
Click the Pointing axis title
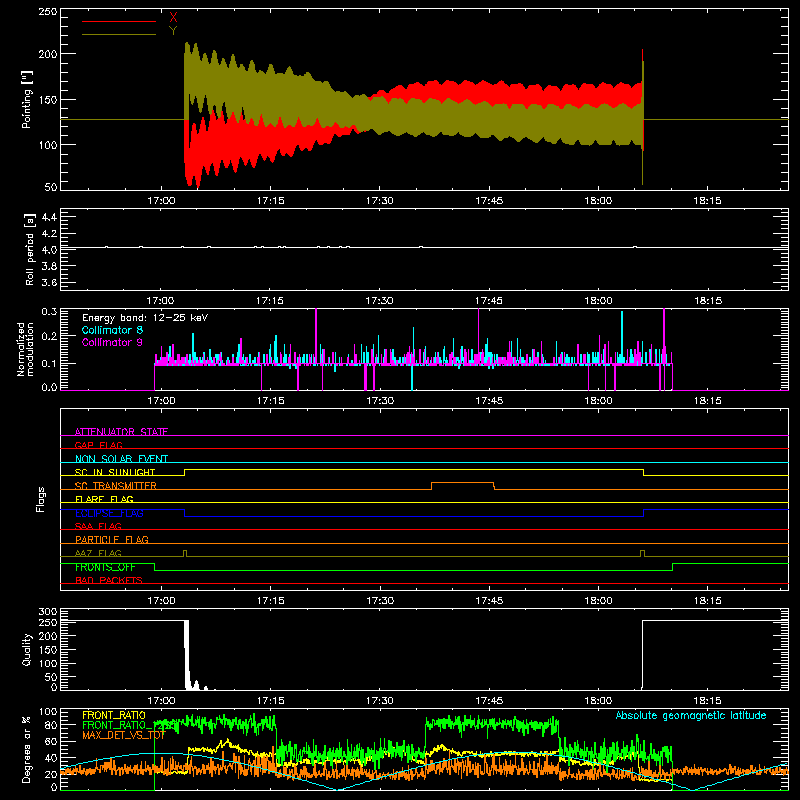(27, 99)
